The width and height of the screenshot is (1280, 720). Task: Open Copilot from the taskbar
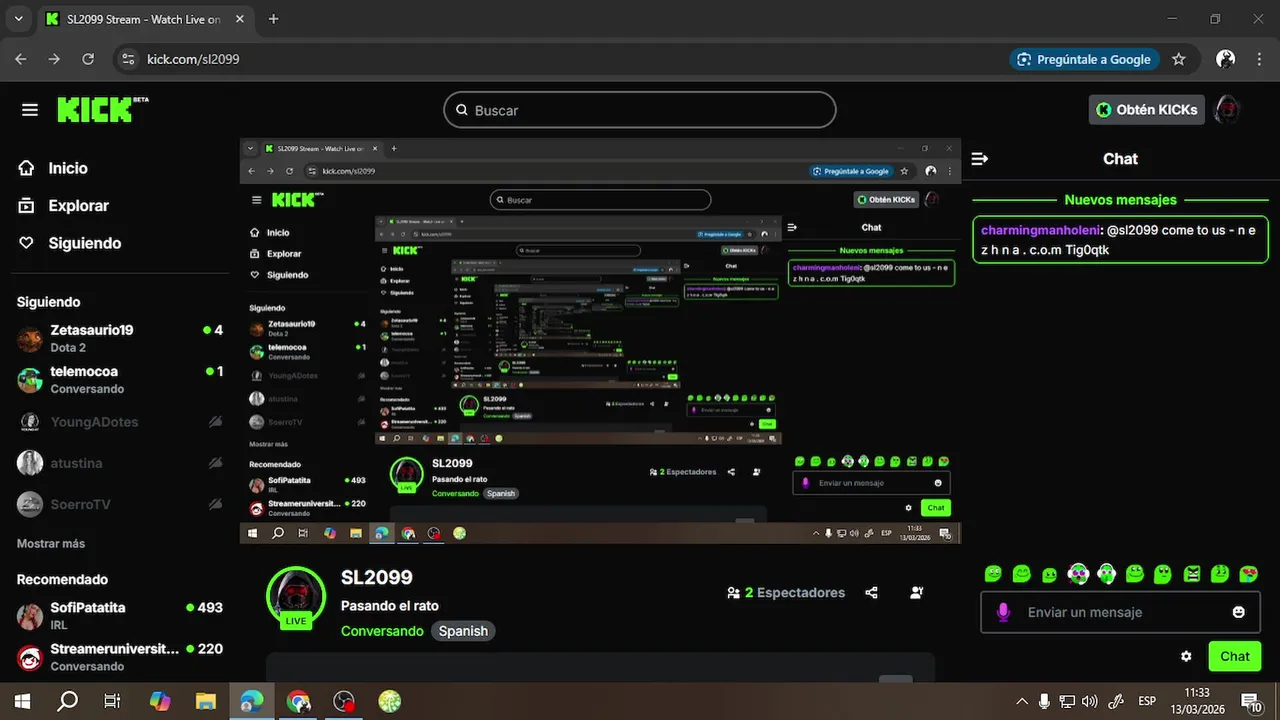(160, 702)
